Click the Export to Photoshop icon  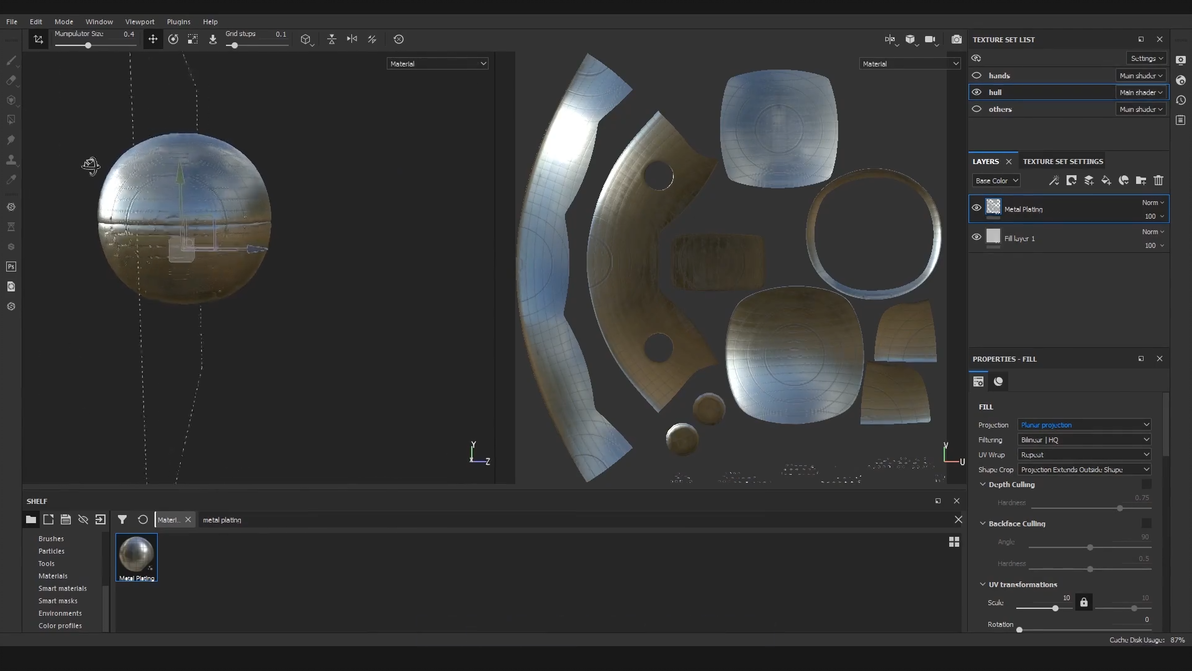click(11, 267)
